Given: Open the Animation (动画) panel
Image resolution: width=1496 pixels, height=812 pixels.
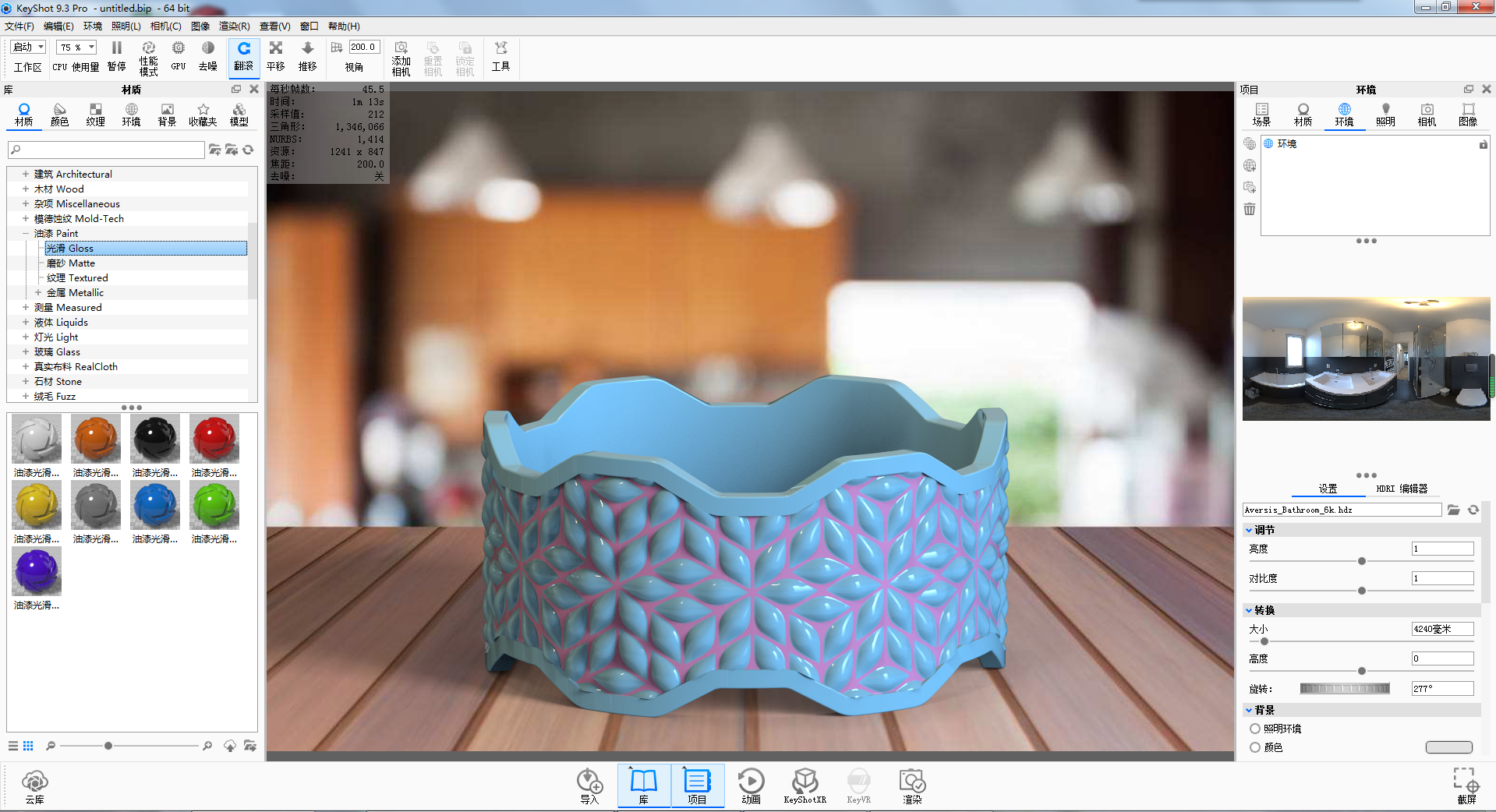Looking at the screenshot, I should click(751, 786).
